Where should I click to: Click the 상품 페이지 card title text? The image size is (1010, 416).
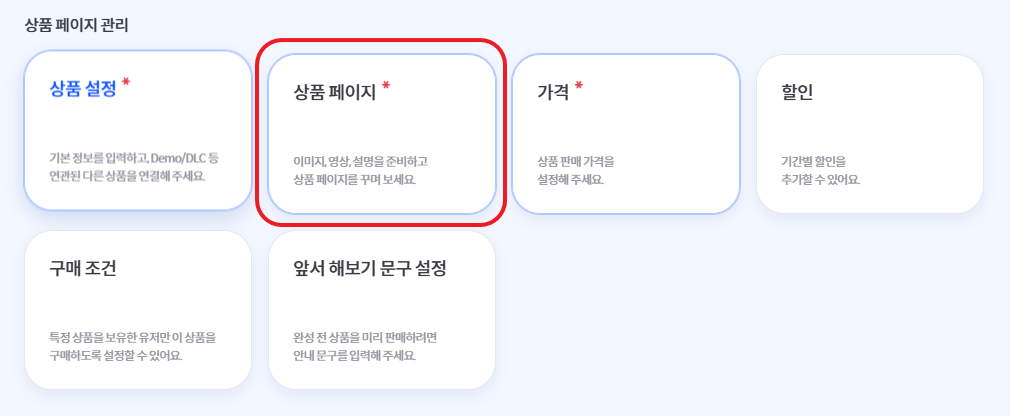tap(334, 92)
